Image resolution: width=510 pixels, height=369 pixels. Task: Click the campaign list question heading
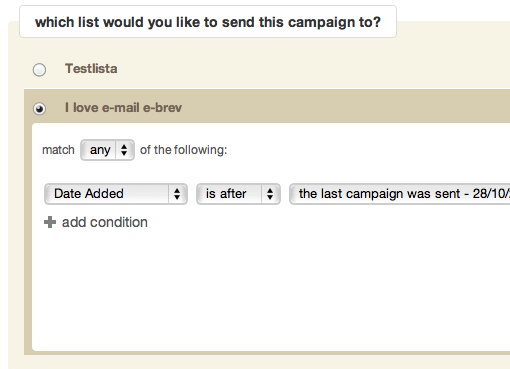click(208, 22)
